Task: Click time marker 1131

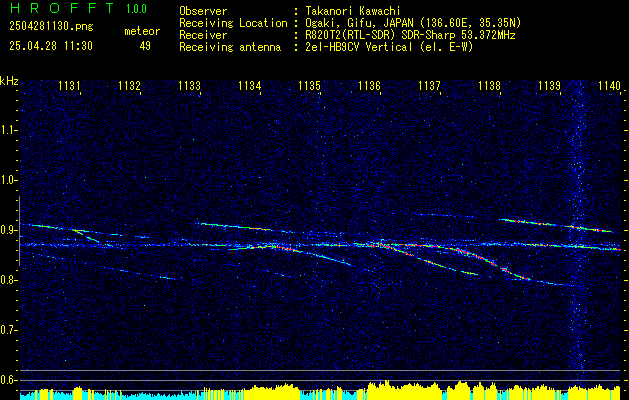Action: tap(69, 85)
